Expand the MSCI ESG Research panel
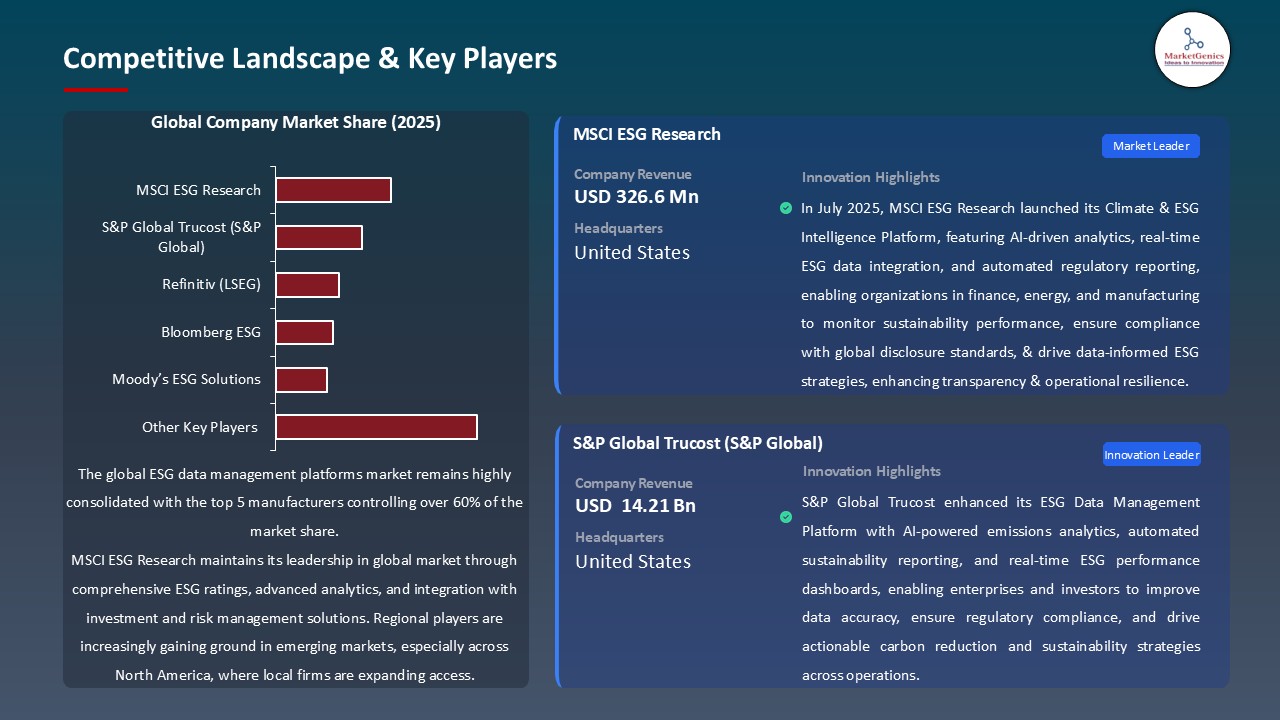 [647, 134]
